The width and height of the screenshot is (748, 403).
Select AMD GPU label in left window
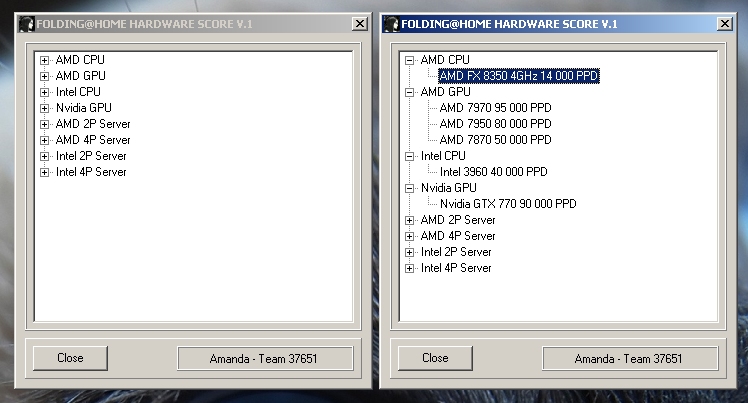coord(81,76)
